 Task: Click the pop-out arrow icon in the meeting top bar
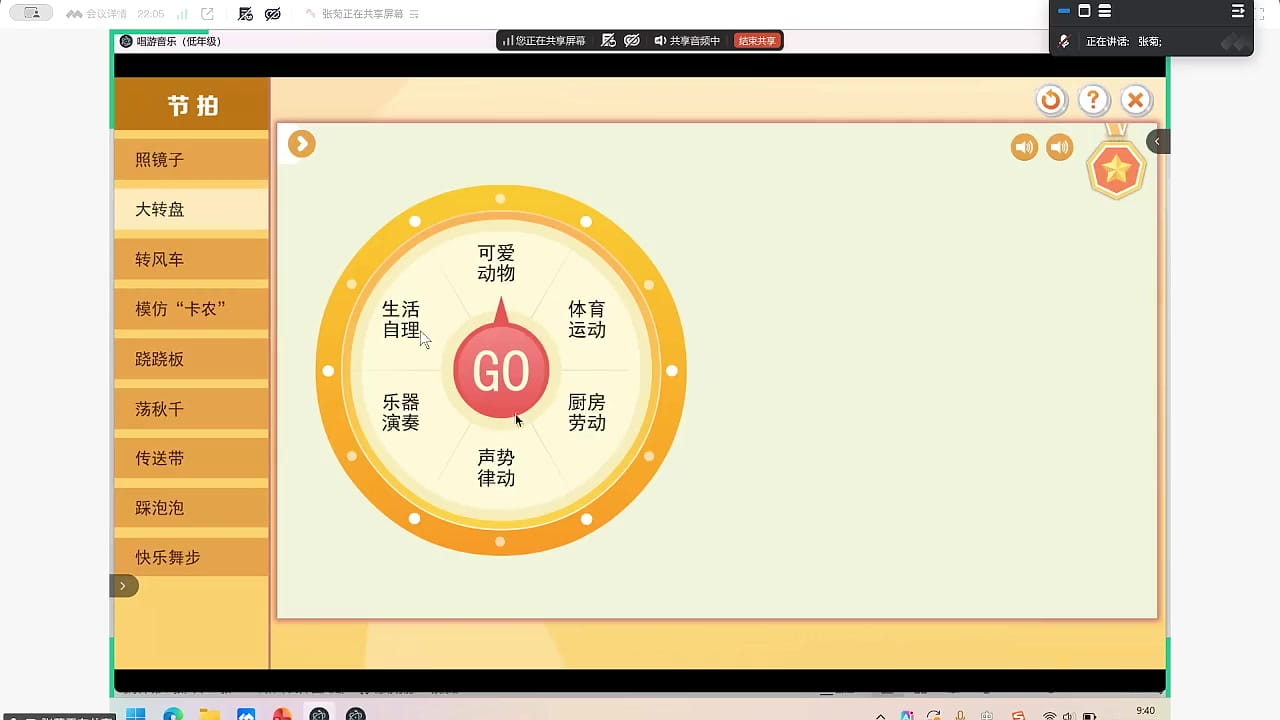[207, 14]
